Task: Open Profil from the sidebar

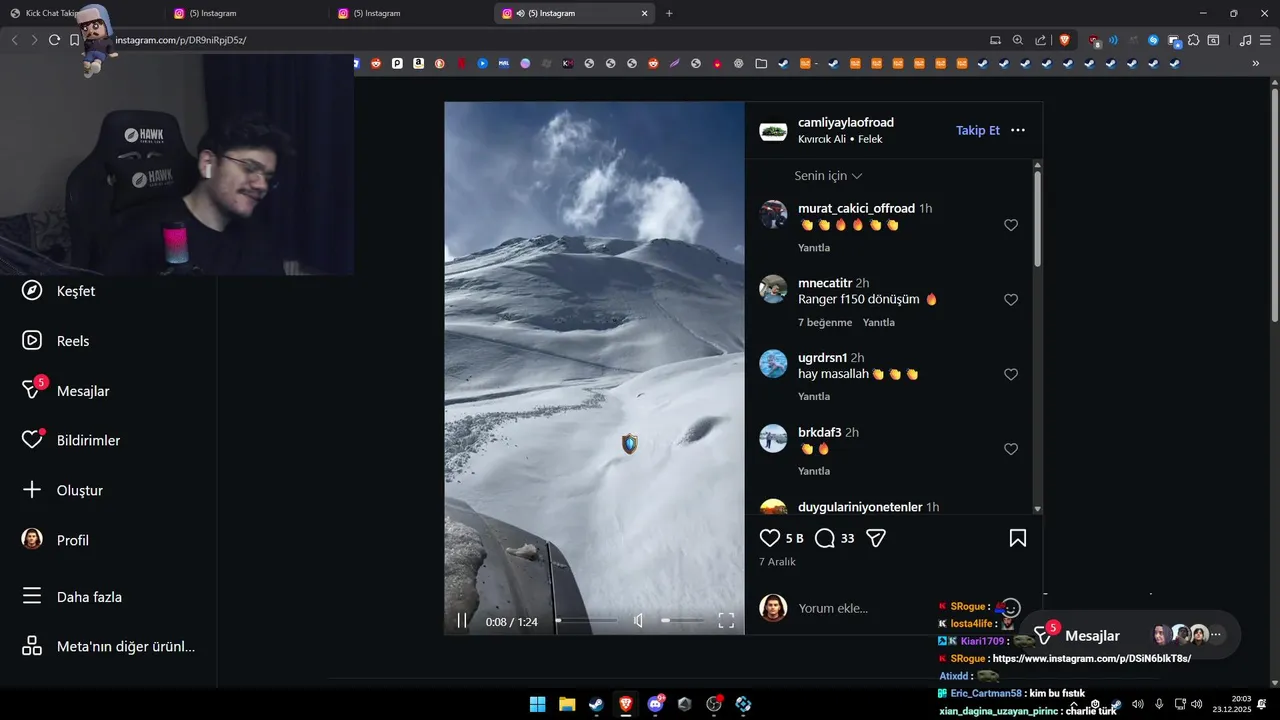Action: [x=56, y=540]
